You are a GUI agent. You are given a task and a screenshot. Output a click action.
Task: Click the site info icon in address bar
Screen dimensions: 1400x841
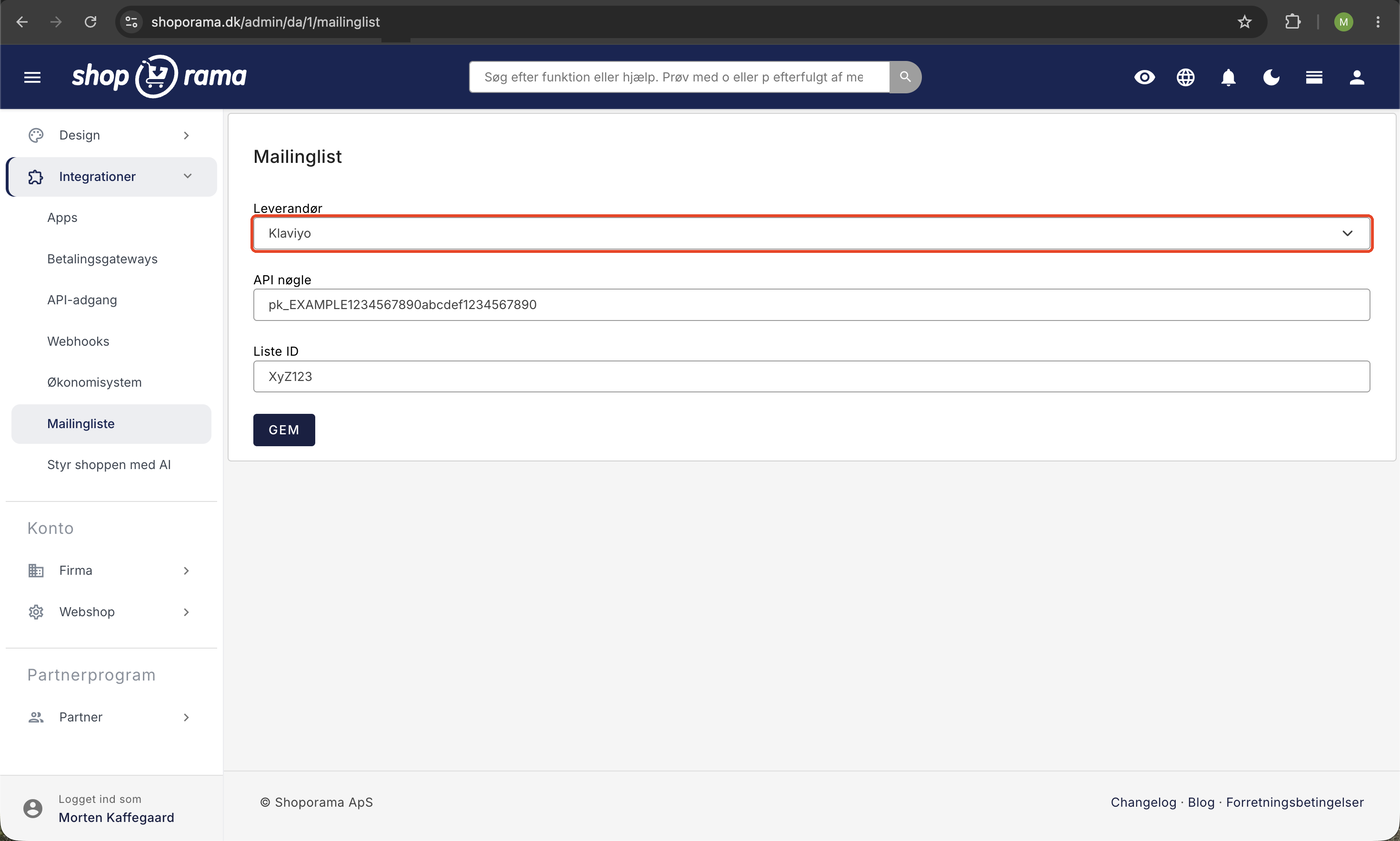[x=131, y=21]
